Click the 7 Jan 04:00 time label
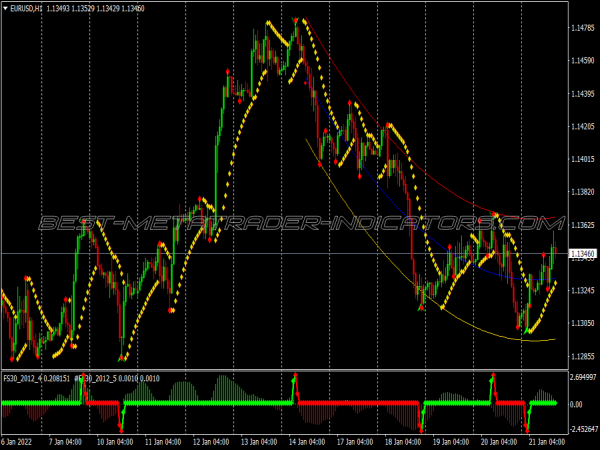 65,442
